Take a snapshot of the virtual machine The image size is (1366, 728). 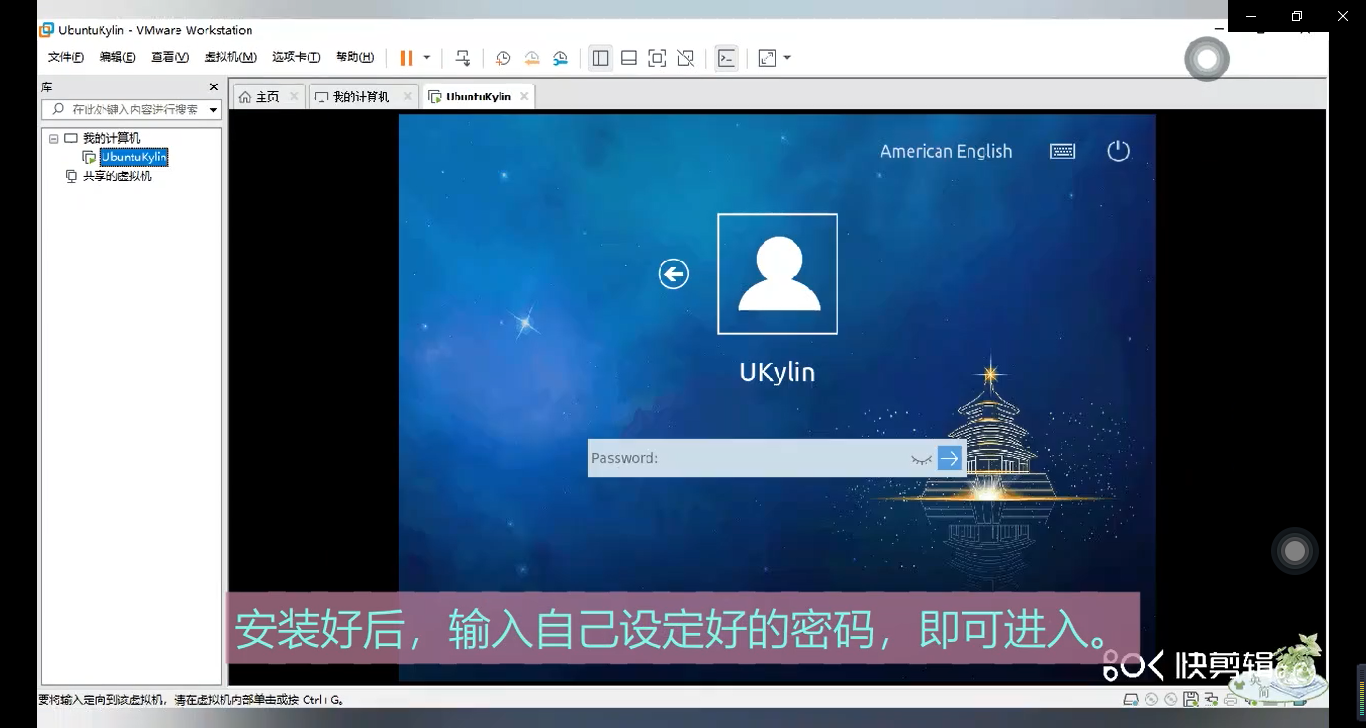click(503, 58)
